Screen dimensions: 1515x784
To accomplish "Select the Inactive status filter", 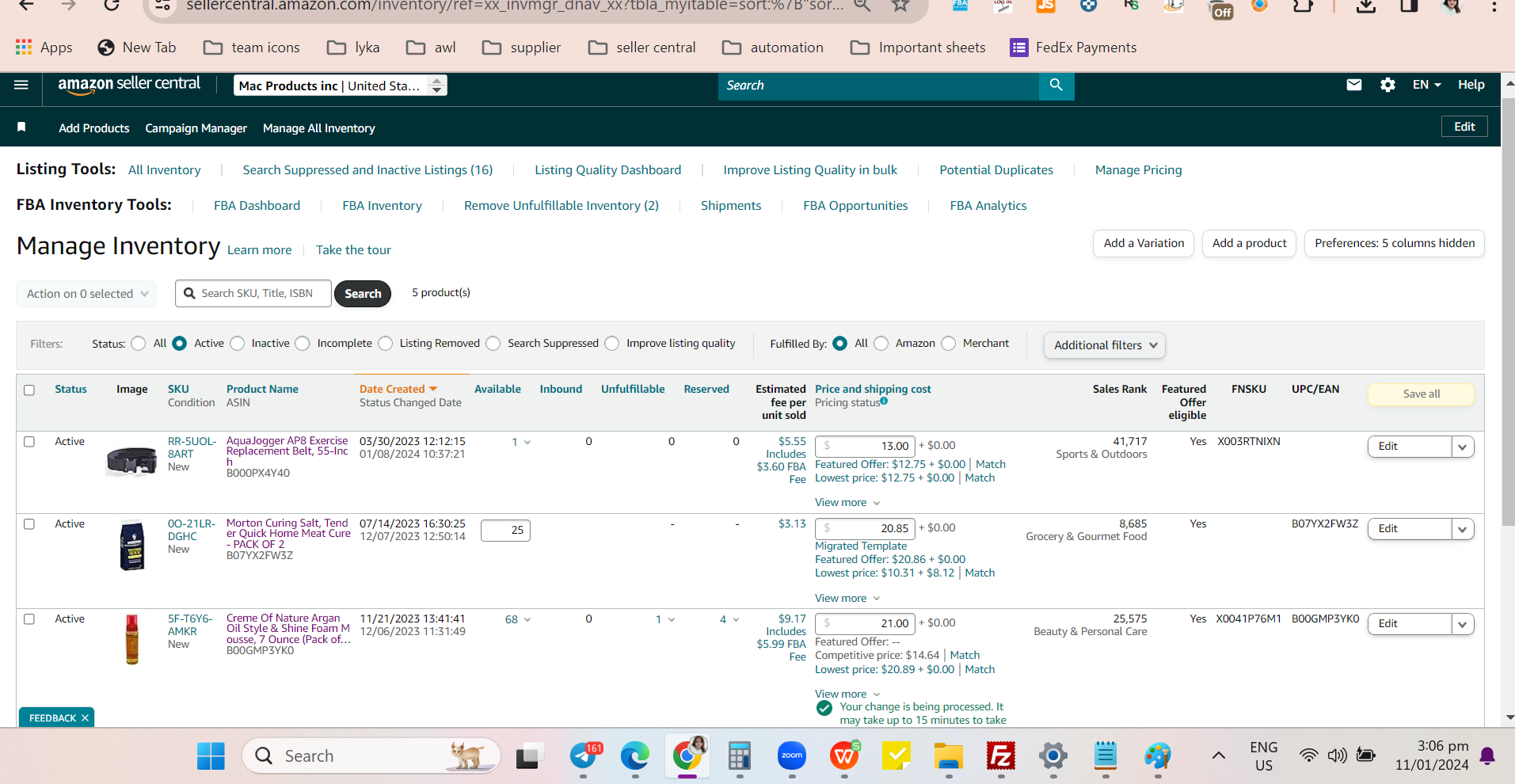I will click(237, 344).
